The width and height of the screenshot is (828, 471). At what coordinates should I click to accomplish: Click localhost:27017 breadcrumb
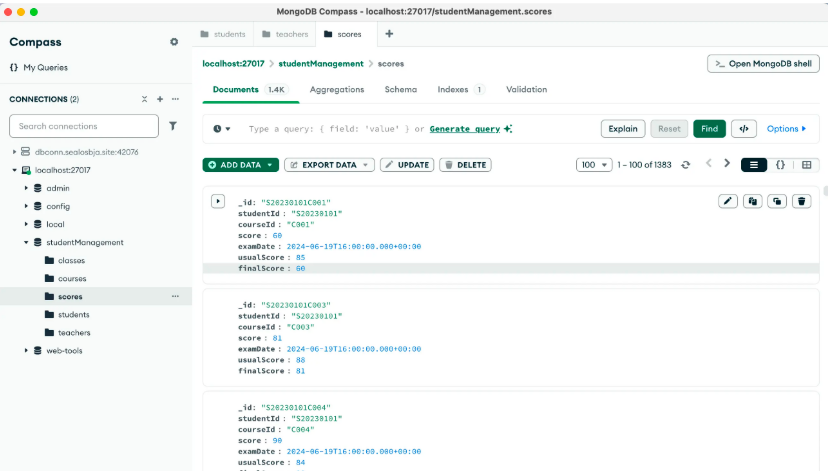click(233, 64)
